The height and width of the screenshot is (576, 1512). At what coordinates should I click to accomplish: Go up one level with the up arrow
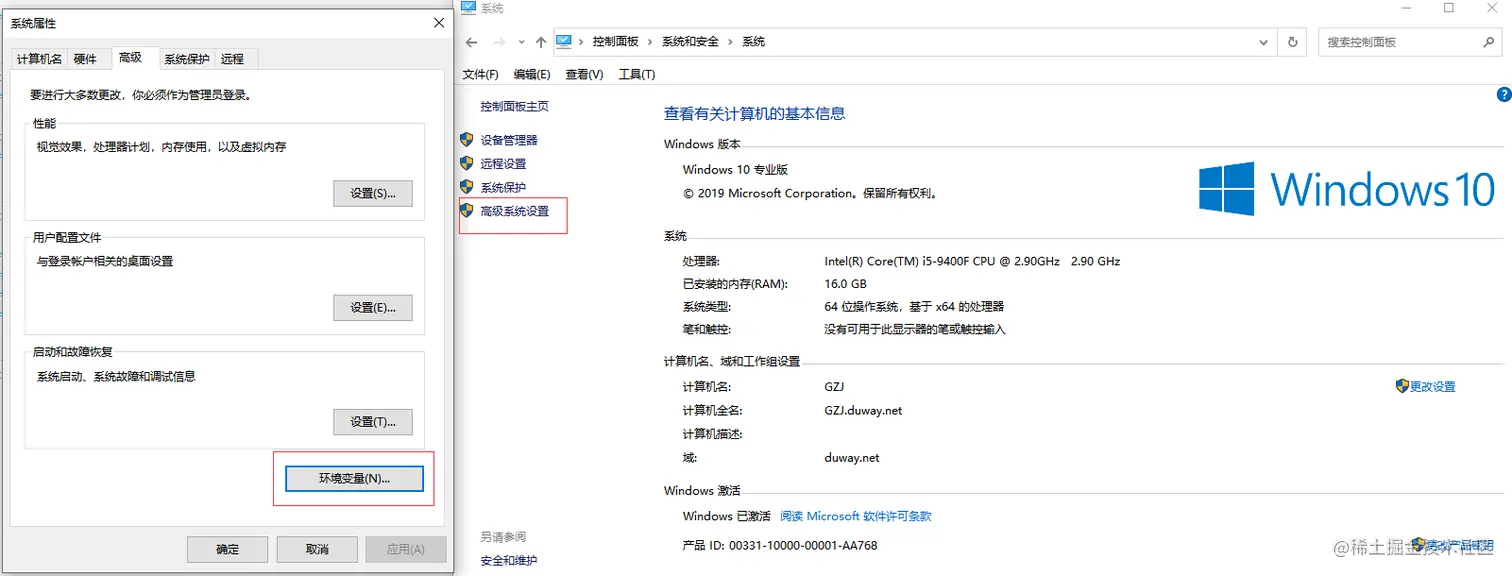point(541,42)
